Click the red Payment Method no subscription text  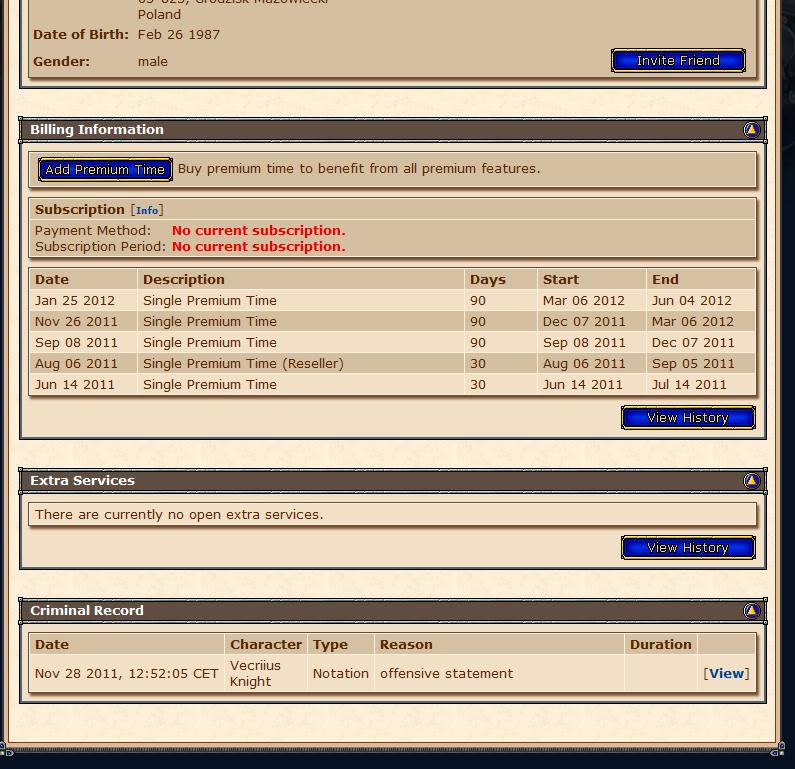pyautogui.click(x=259, y=231)
